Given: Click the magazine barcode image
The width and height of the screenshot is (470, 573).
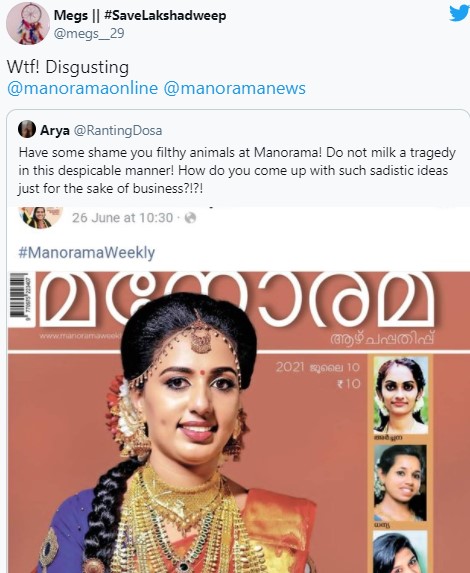Looking at the screenshot, I should coord(20,297).
